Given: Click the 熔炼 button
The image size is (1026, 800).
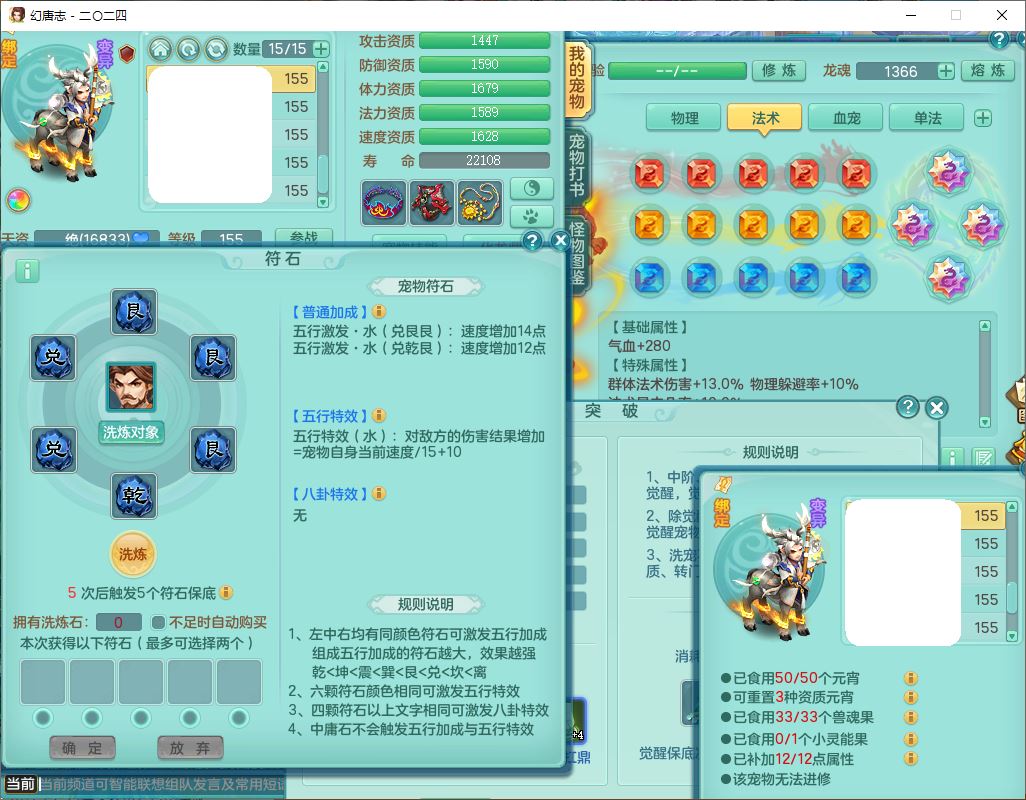Looking at the screenshot, I should point(987,71).
